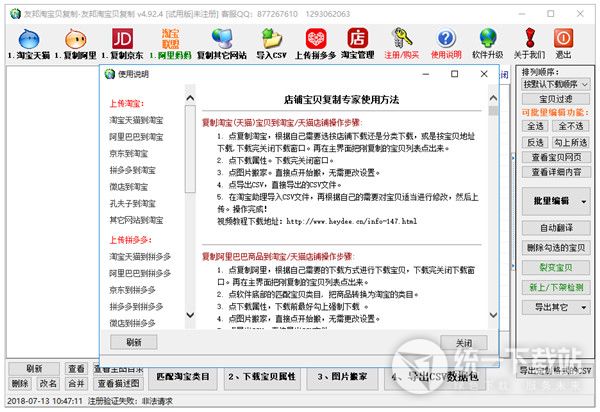This screenshot has height=412, width=600.
Task: Click the 复制阿里 toolbar icon
Action: point(75,39)
